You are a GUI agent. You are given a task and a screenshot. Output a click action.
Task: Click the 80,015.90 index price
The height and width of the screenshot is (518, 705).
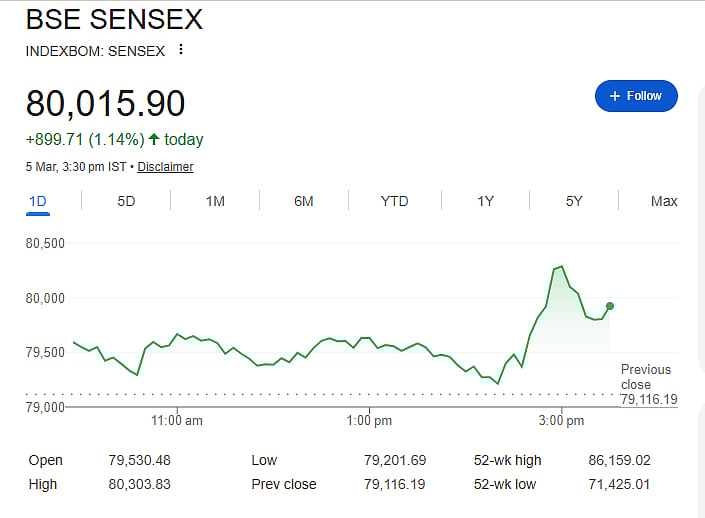[x=106, y=104]
